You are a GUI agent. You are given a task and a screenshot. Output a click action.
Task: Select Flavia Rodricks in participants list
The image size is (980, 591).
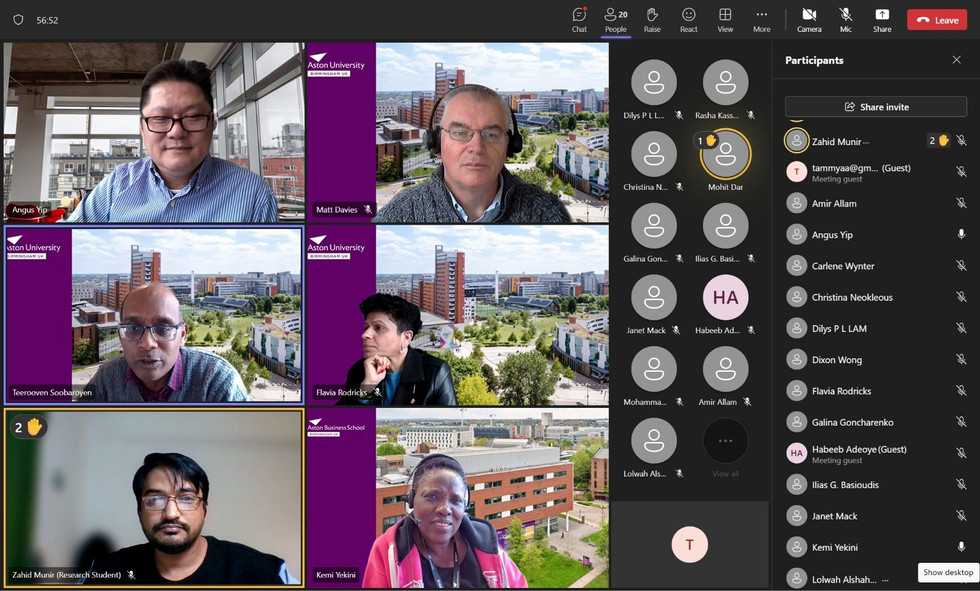pyautogui.click(x=841, y=391)
